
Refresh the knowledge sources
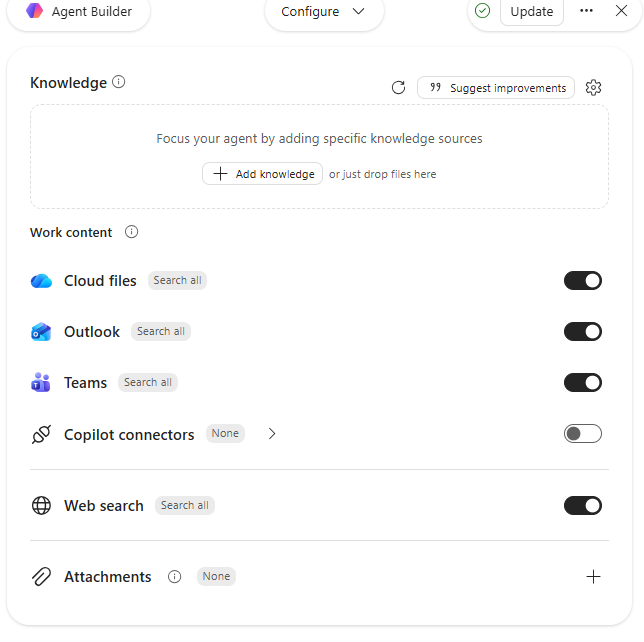coord(398,87)
